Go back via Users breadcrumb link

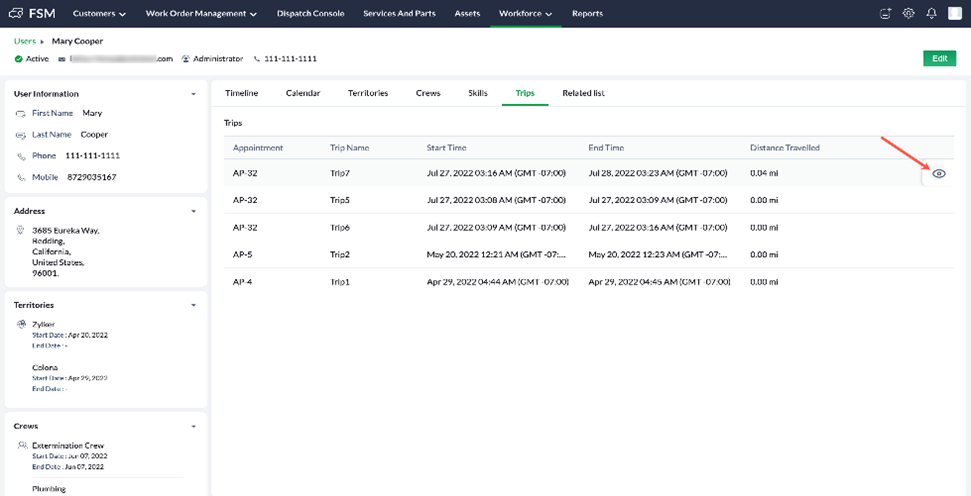[x=25, y=41]
